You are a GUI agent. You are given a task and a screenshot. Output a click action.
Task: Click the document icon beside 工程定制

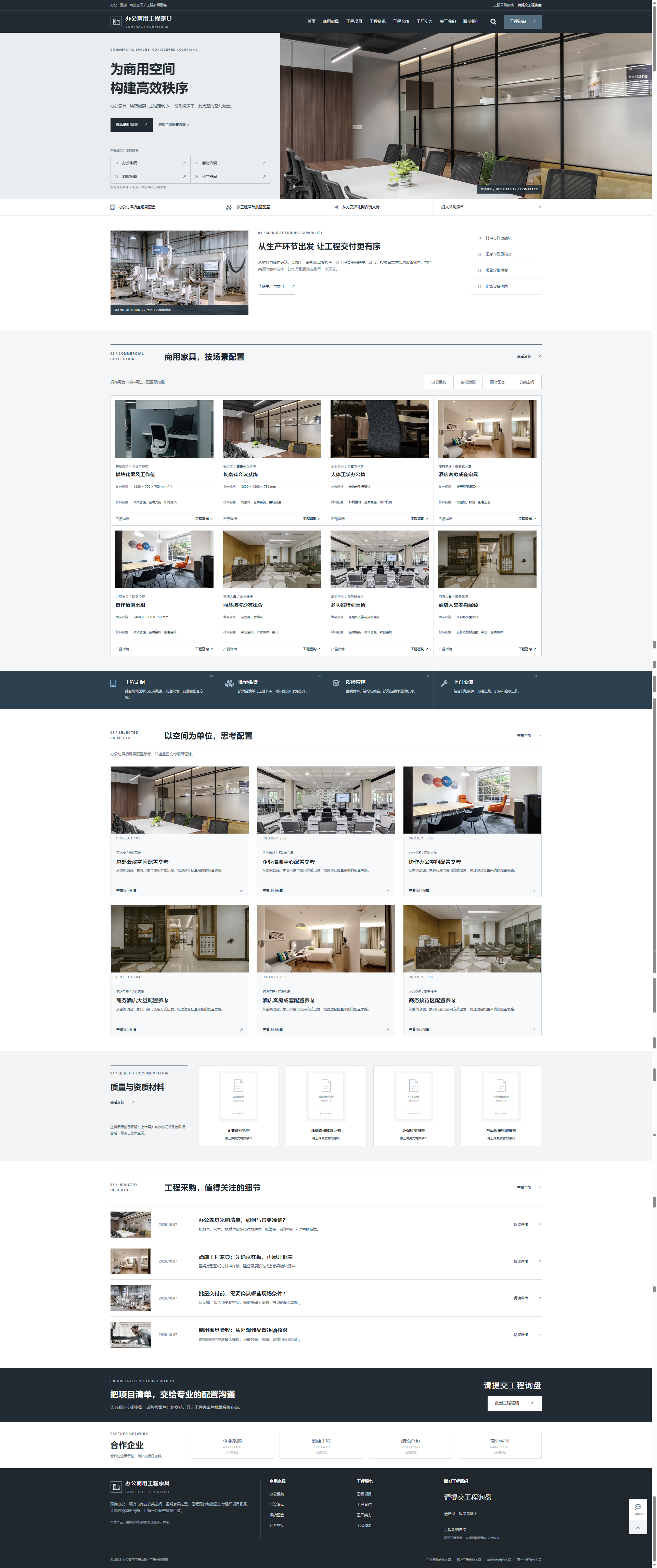[x=113, y=683]
